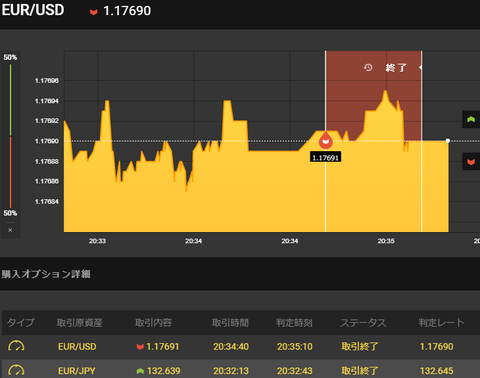Select EUR/USD in the trade table
This screenshot has height=378, width=480.
point(77,347)
